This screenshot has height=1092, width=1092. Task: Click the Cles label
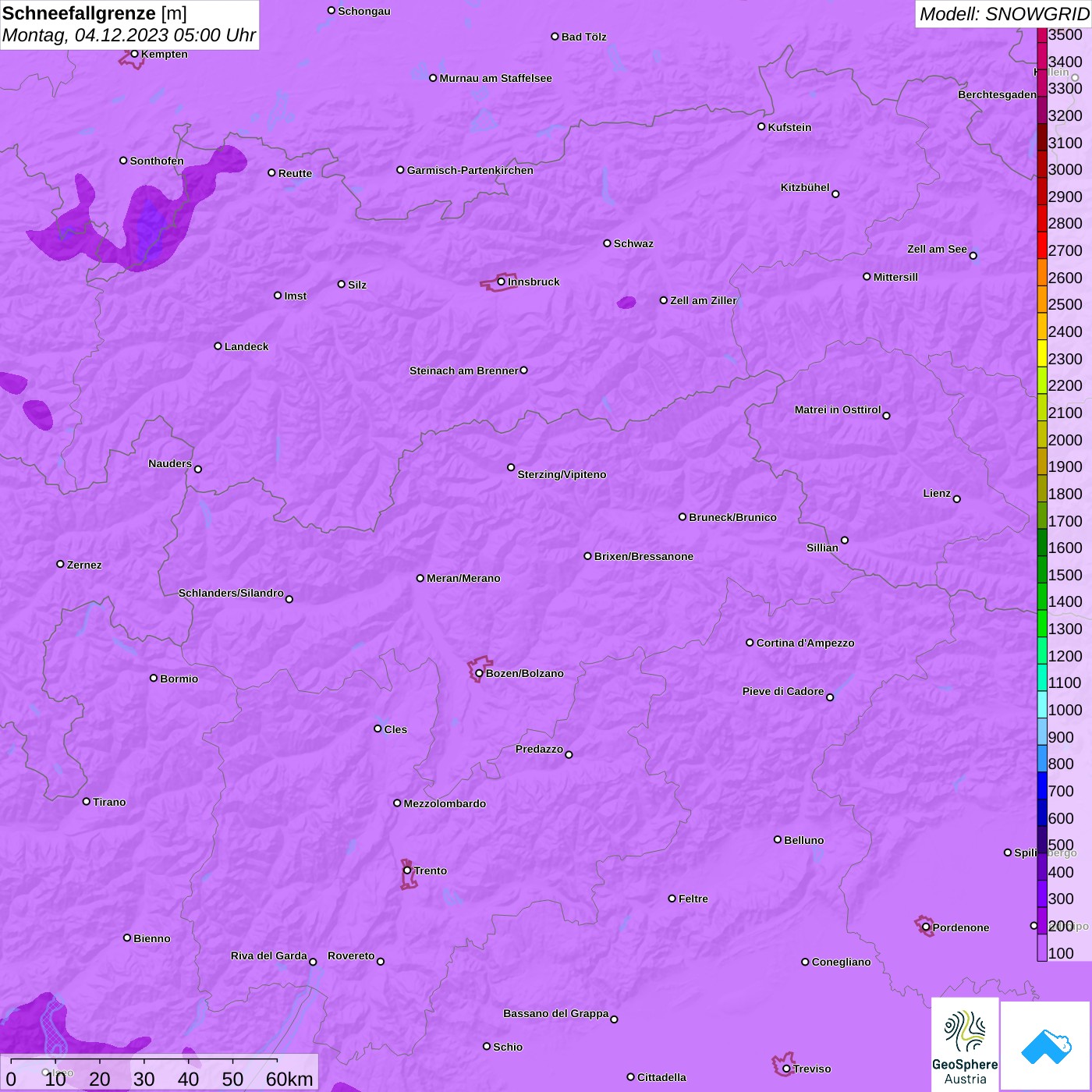395,729
